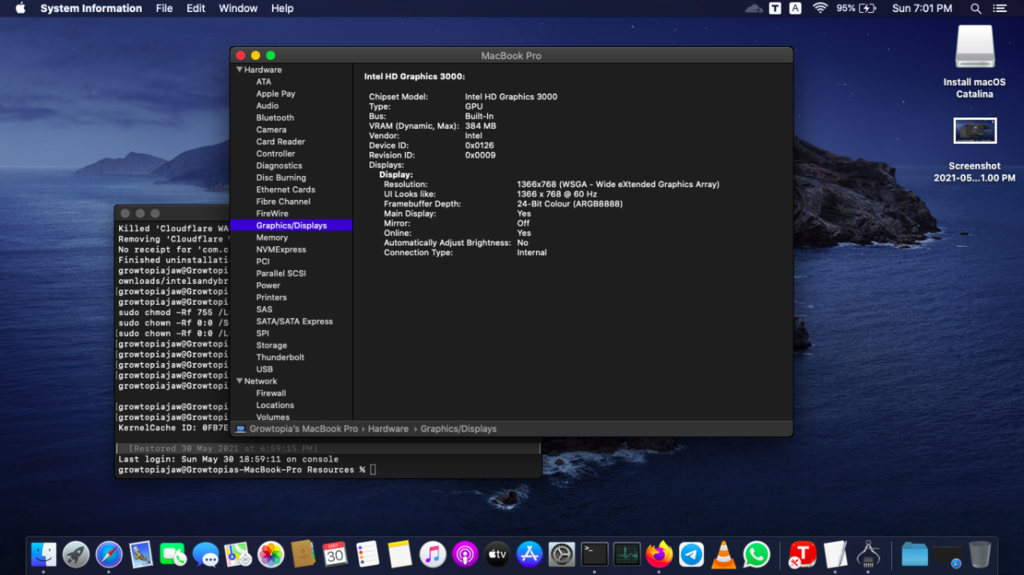Open WhatsApp green icon in dock
Viewport: 1024px width, 575px height.
tap(756, 555)
